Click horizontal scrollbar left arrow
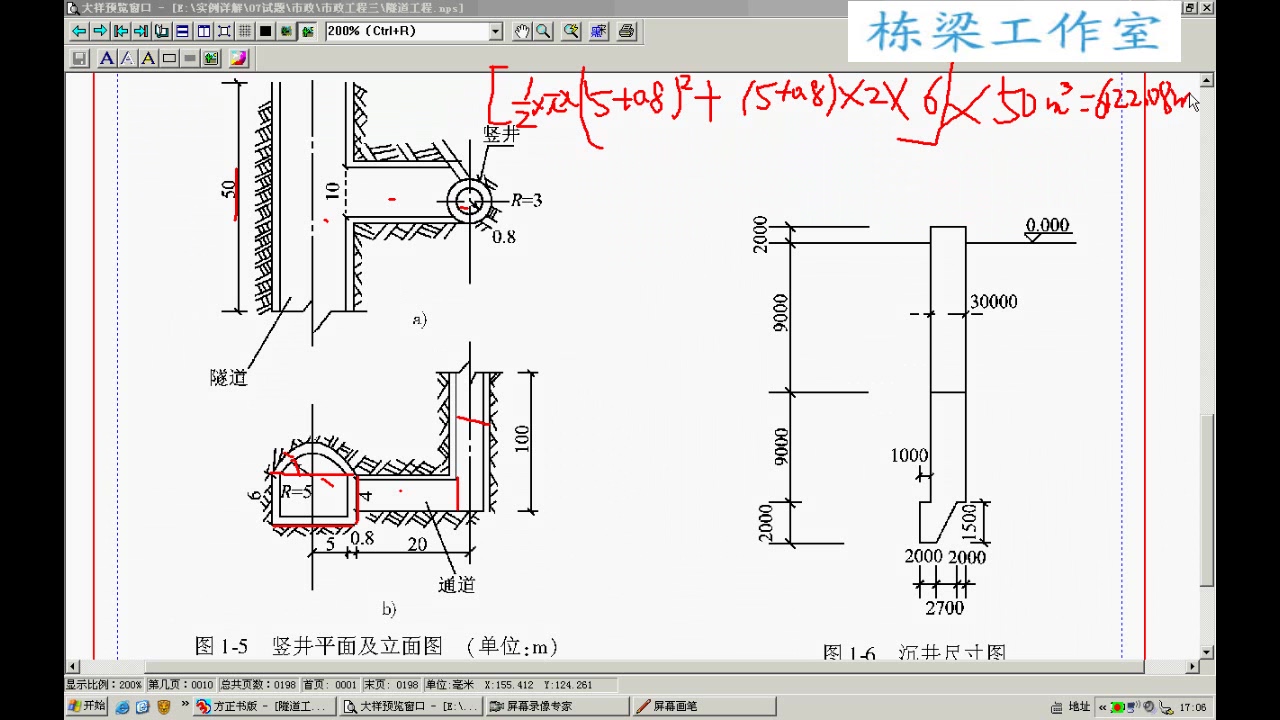The width and height of the screenshot is (1280, 720). pos(72,667)
